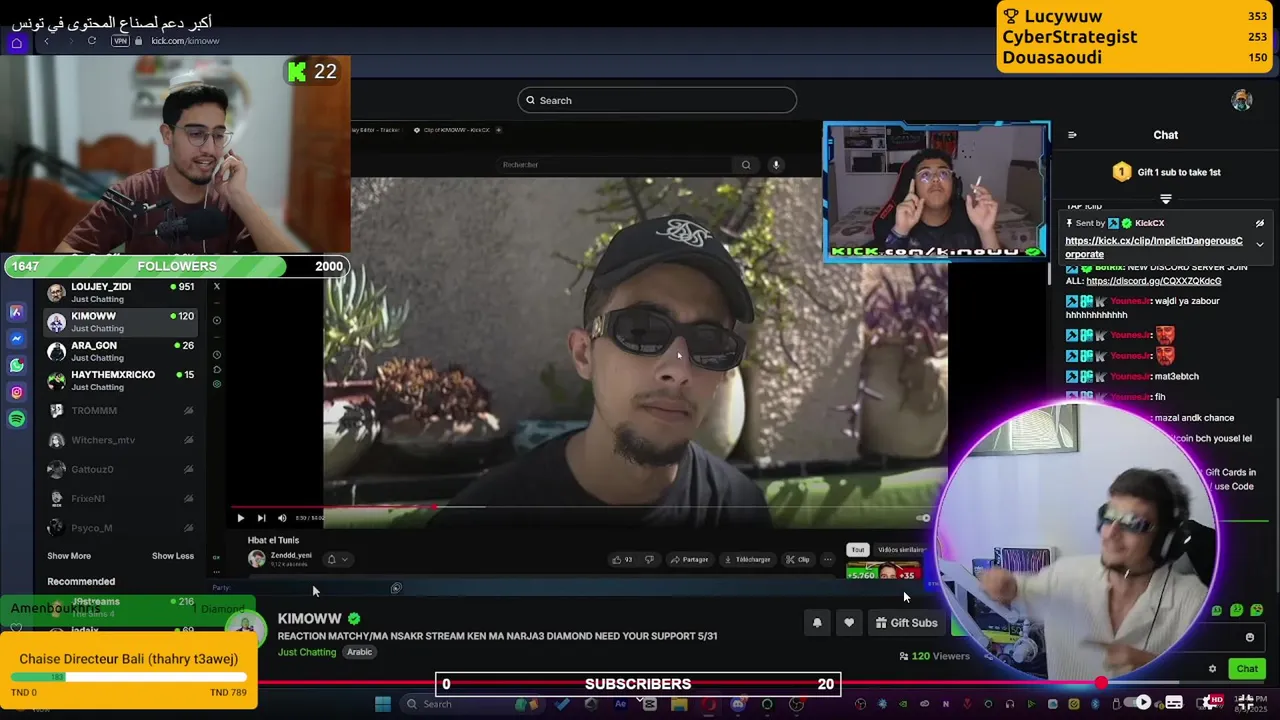
Task: Play the embedded YouTube video
Action: tap(240, 518)
